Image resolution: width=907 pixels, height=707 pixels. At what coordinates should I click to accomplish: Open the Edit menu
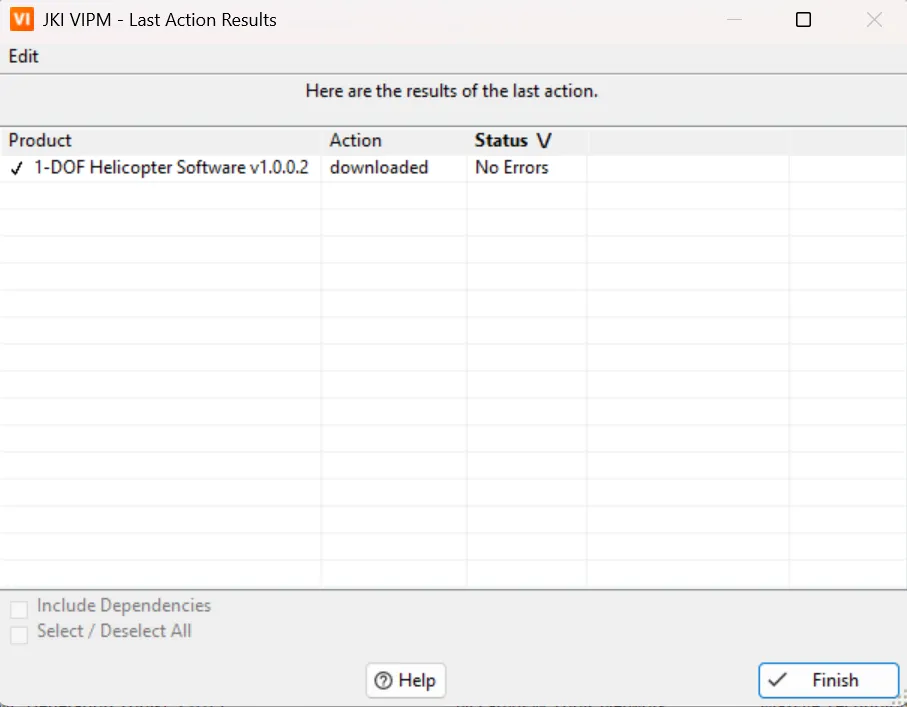pyautogui.click(x=24, y=56)
